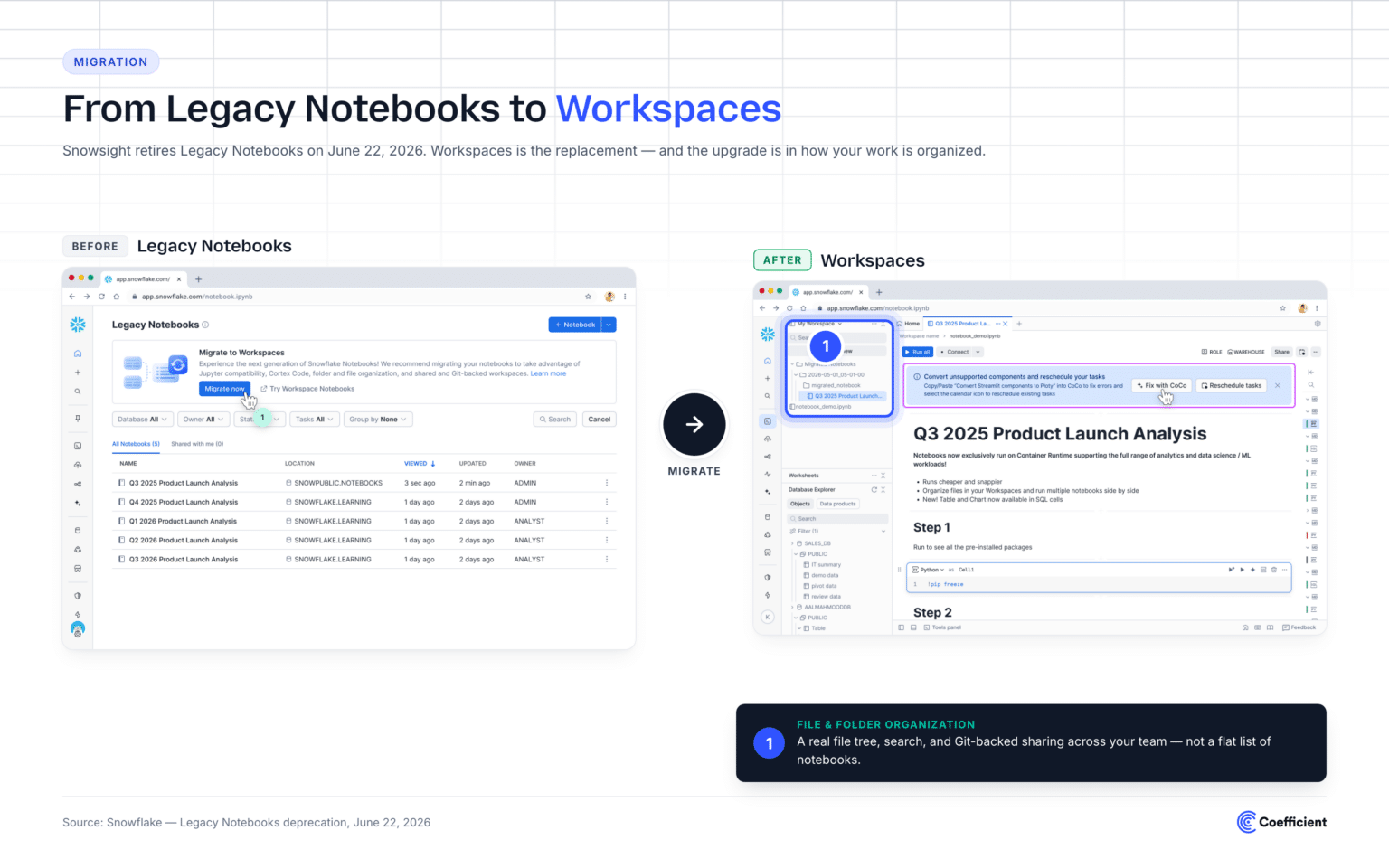Click the + Notebook button

pyautogui.click(x=575, y=325)
